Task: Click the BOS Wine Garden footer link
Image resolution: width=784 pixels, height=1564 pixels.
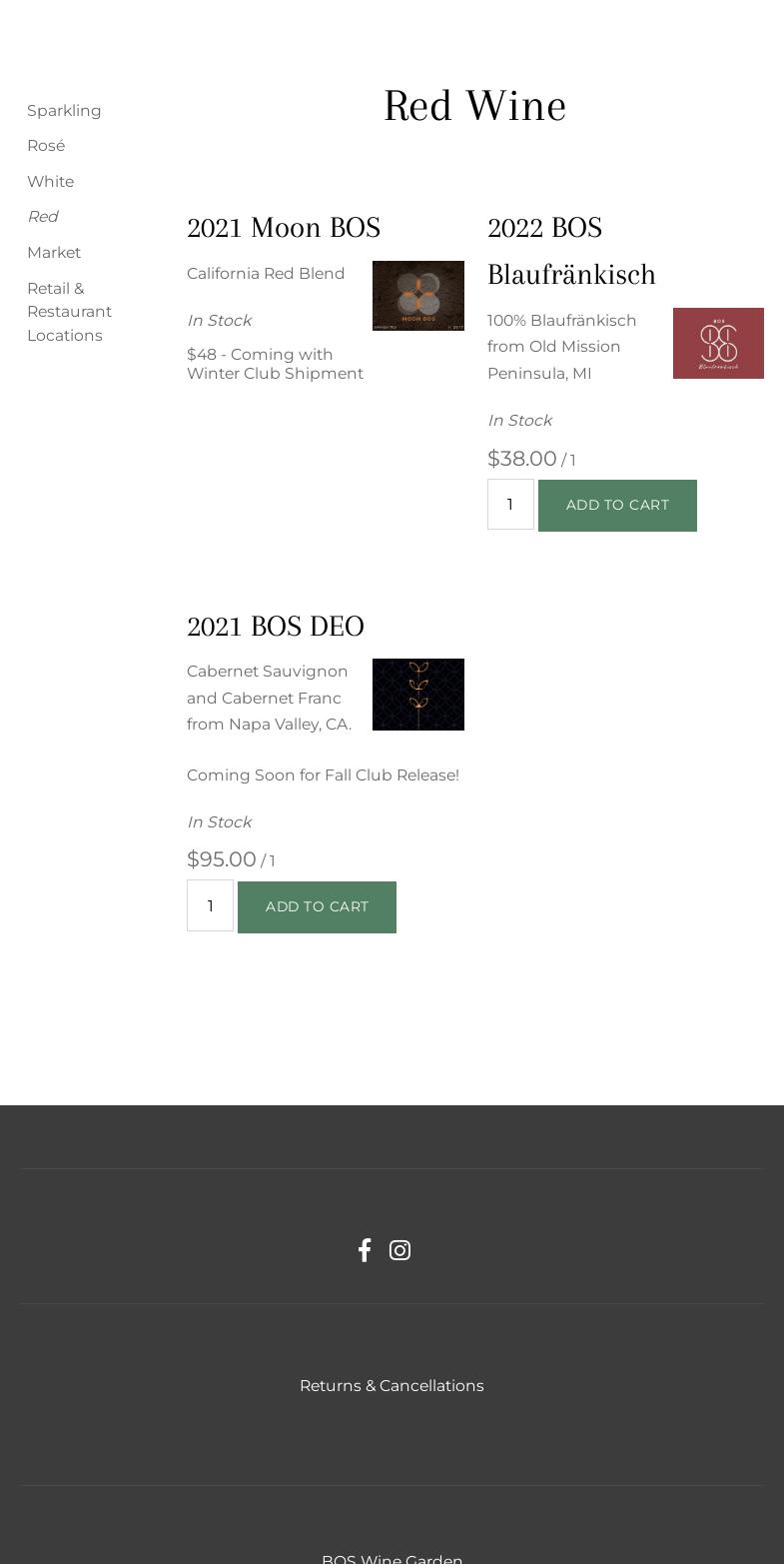Action: [392, 1557]
